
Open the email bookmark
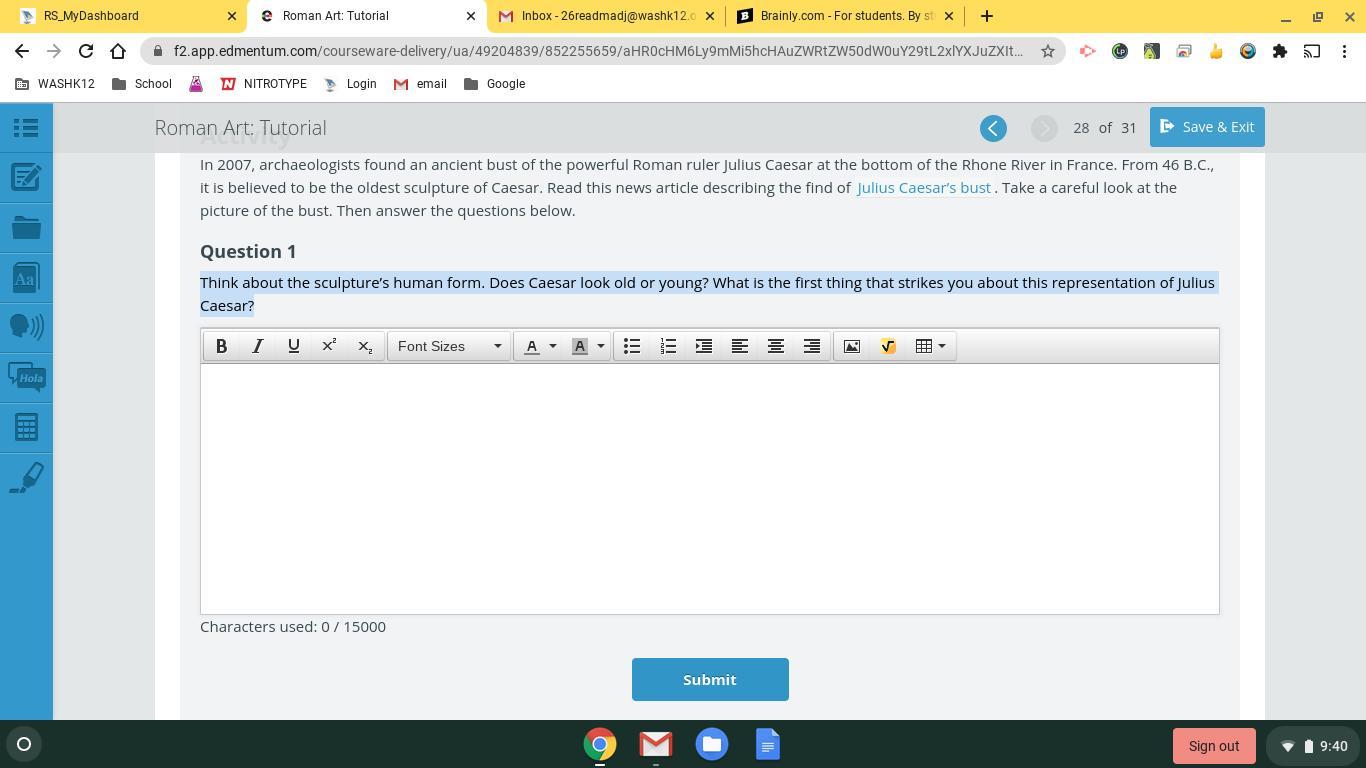pyautogui.click(x=420, y=84)
